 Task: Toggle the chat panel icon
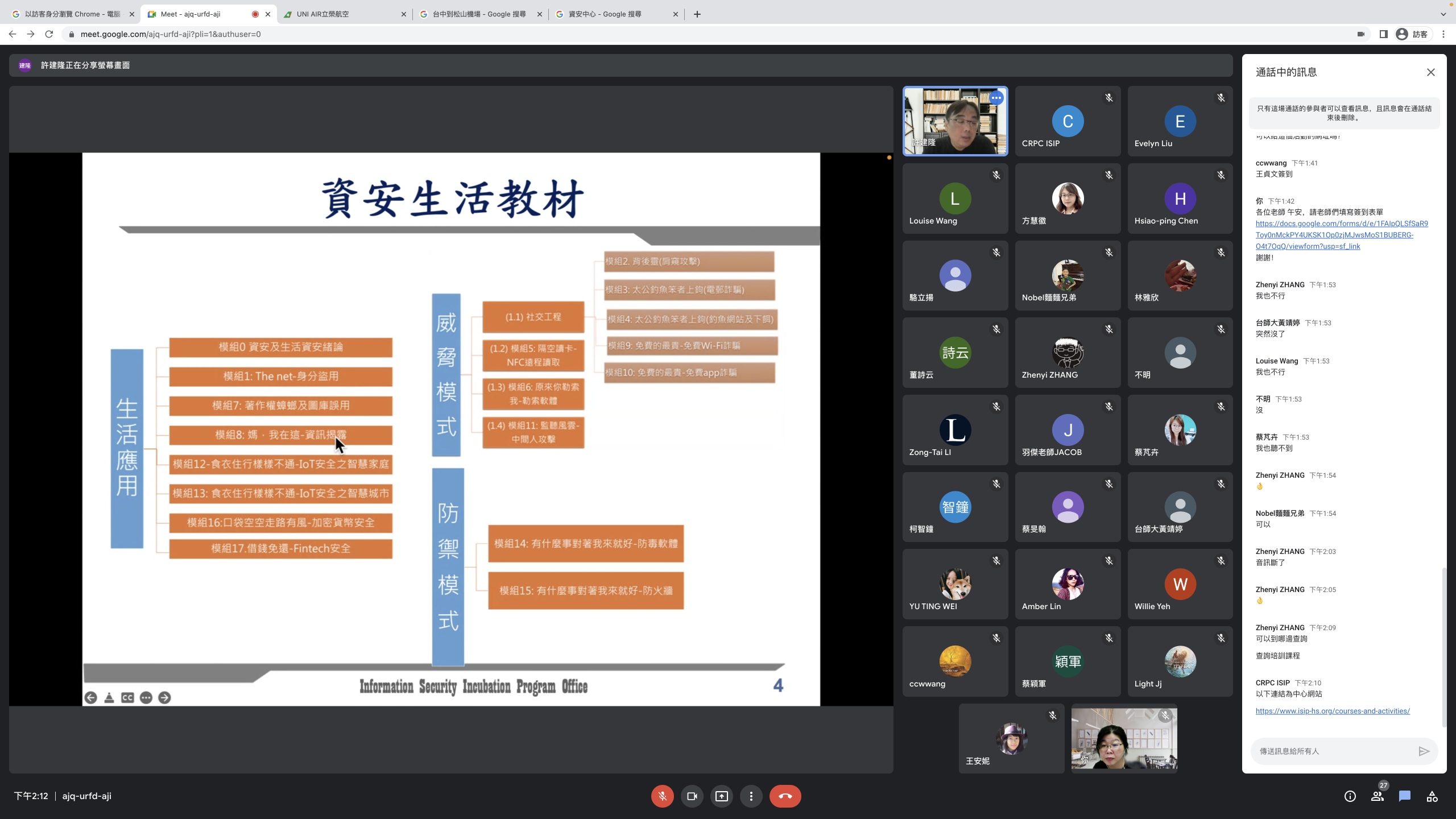1404,796
